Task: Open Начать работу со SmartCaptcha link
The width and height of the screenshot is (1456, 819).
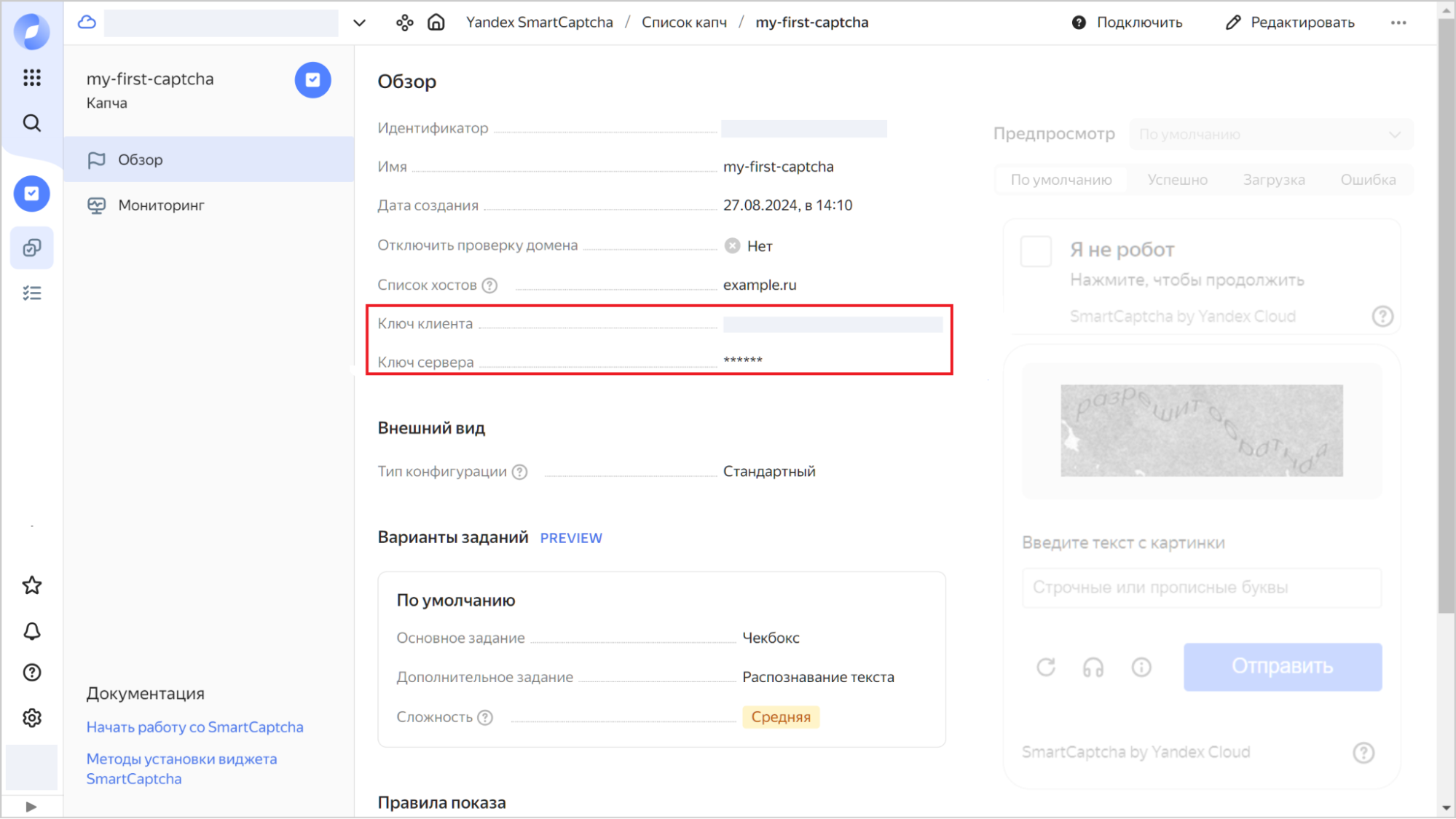Action: [x=194, y=727]
